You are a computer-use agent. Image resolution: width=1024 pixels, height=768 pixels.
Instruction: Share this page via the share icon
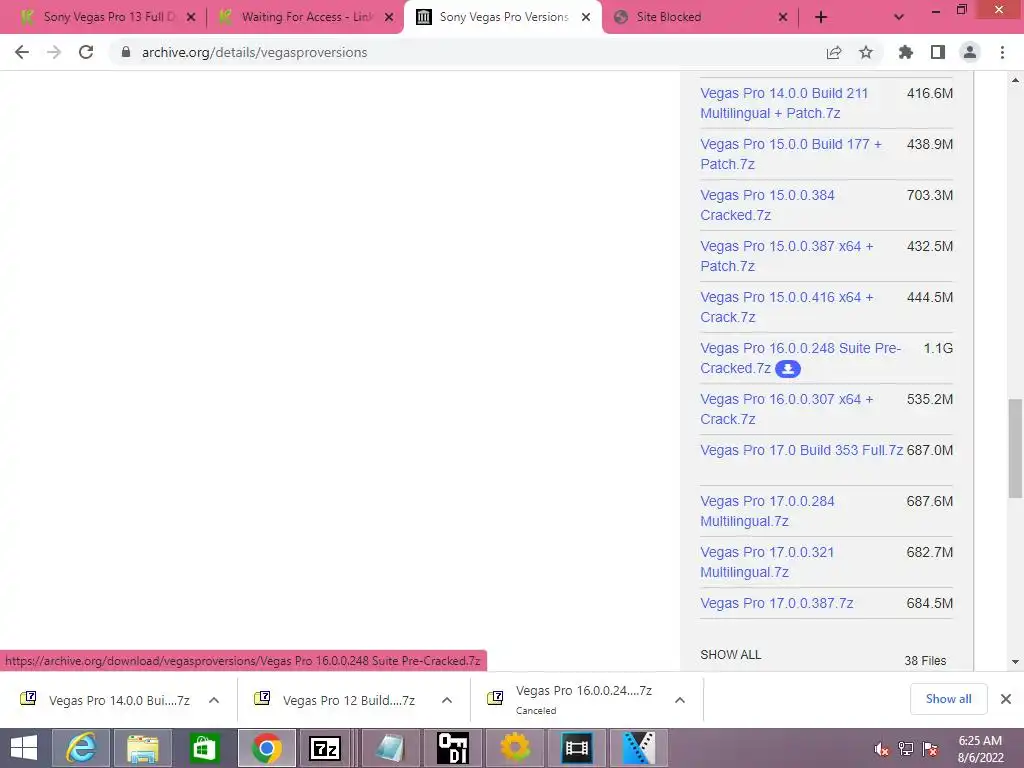[x=834, y=52]
